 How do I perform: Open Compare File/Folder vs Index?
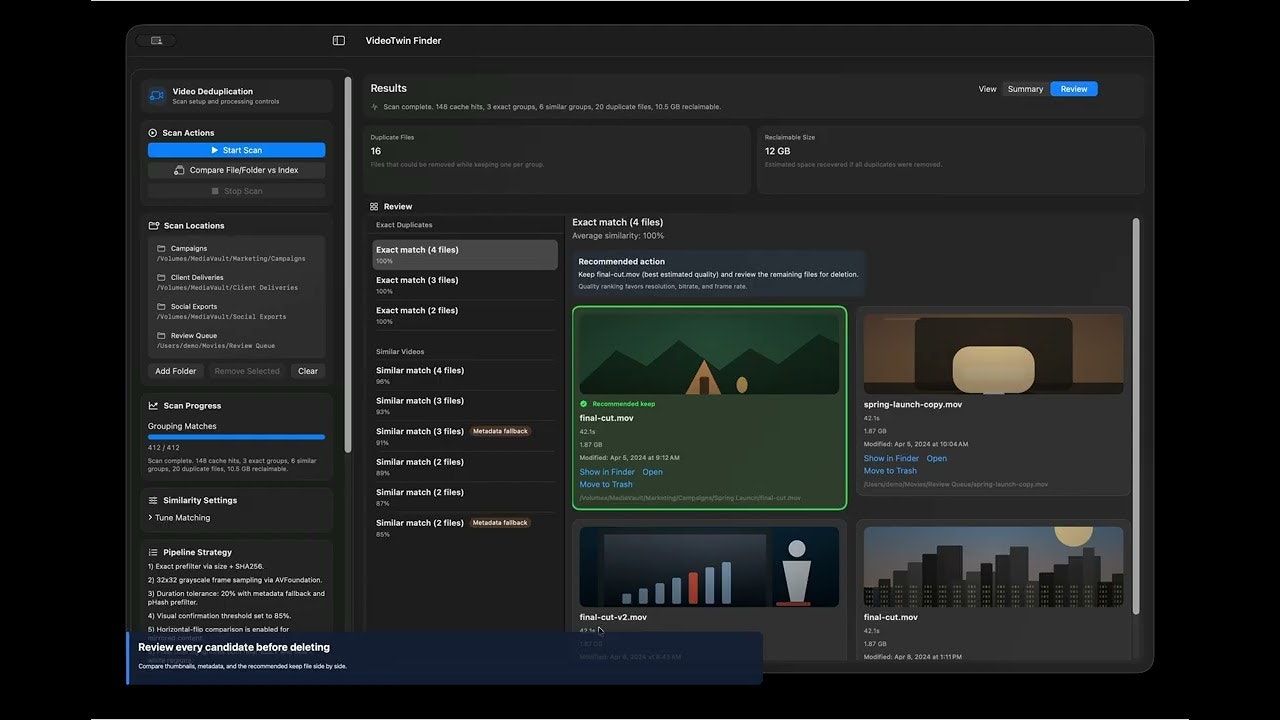point(236,170)
